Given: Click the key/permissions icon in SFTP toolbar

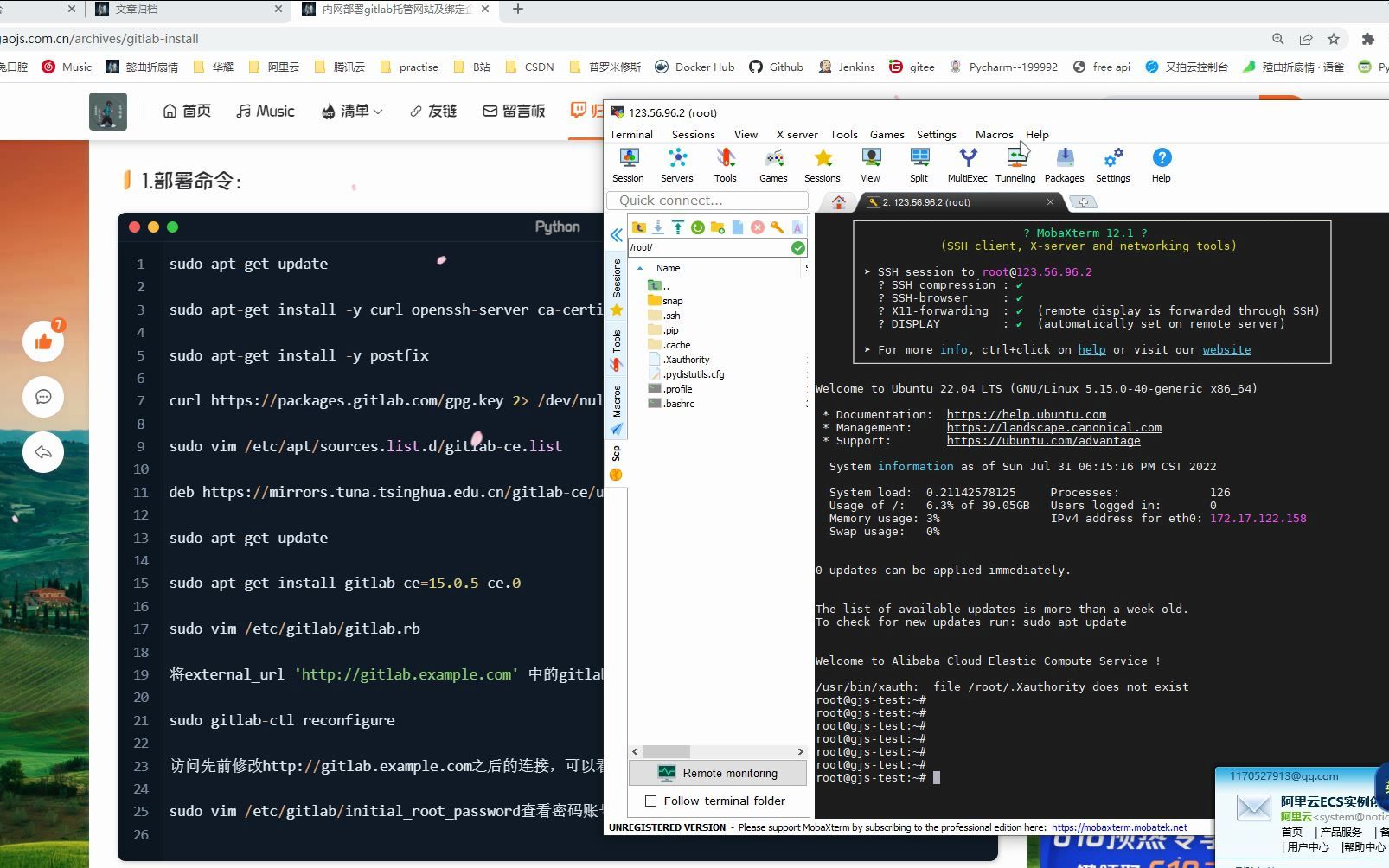Looking at the screenshot, I should [778, 227].
